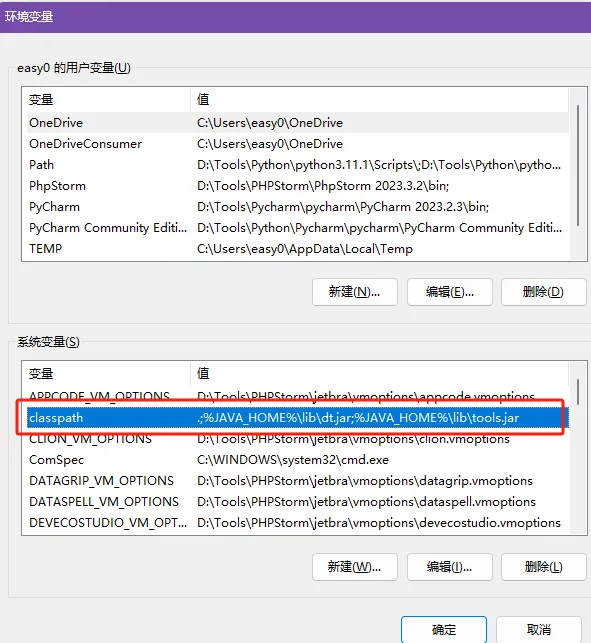
Task: Click the user variables list scrollbar
Action: tap(578, 166)
